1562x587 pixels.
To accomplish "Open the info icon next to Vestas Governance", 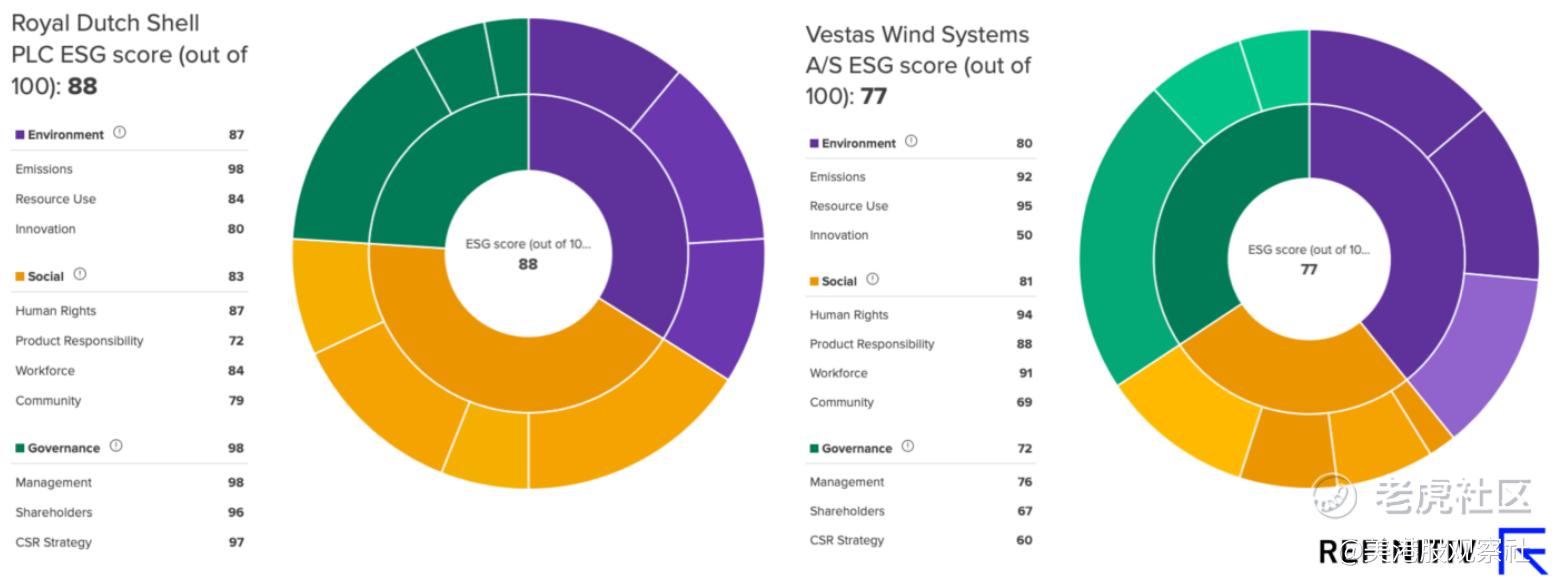I will (908, 447).
